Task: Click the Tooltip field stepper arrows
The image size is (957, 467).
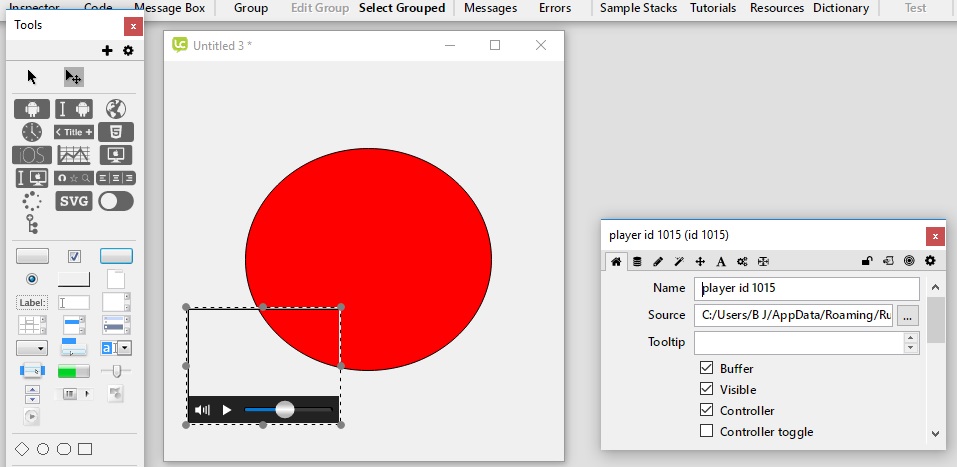Action: (911, 343)
